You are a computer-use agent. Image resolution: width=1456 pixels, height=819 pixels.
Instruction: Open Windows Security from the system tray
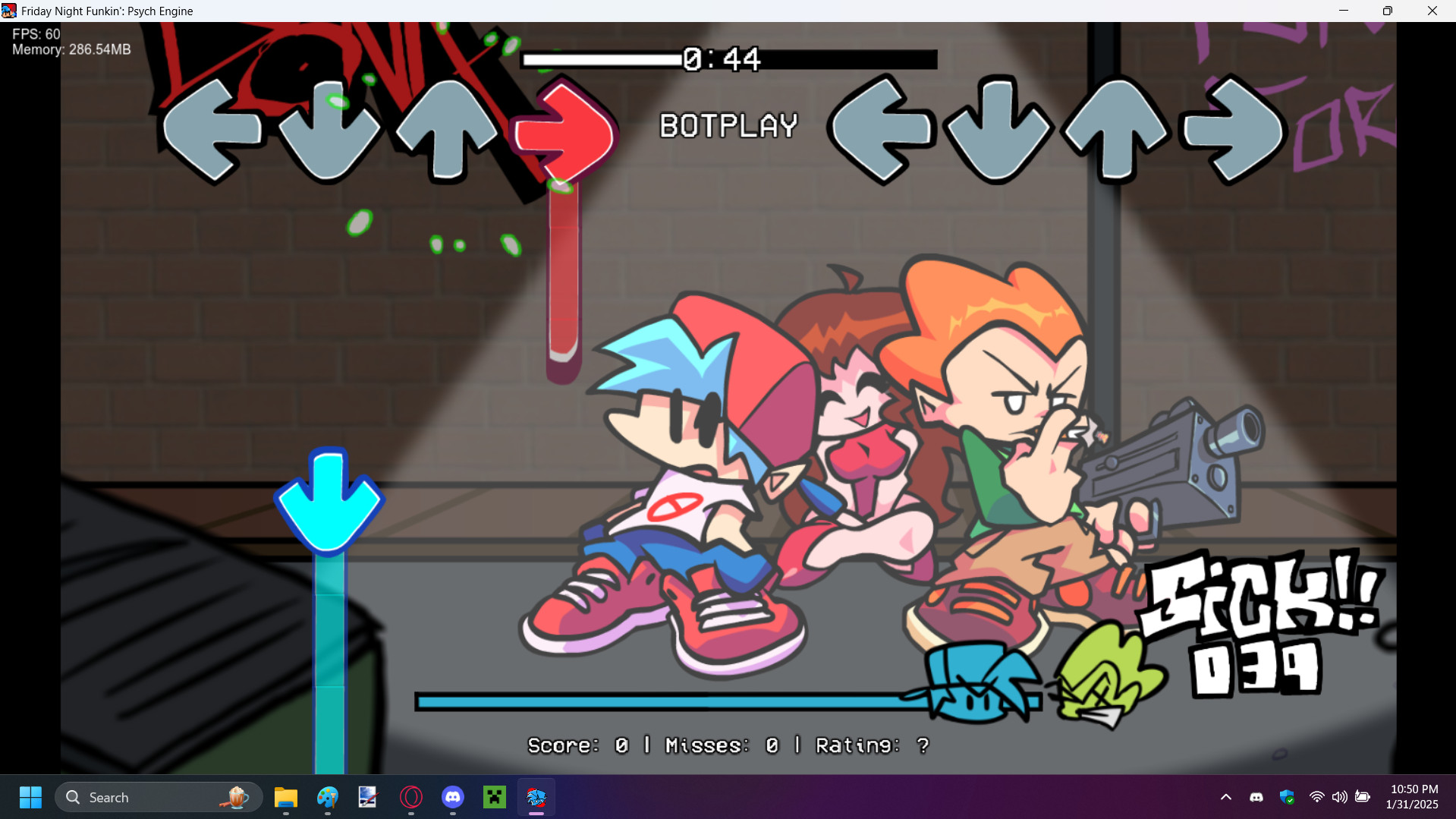(1288, 797)
